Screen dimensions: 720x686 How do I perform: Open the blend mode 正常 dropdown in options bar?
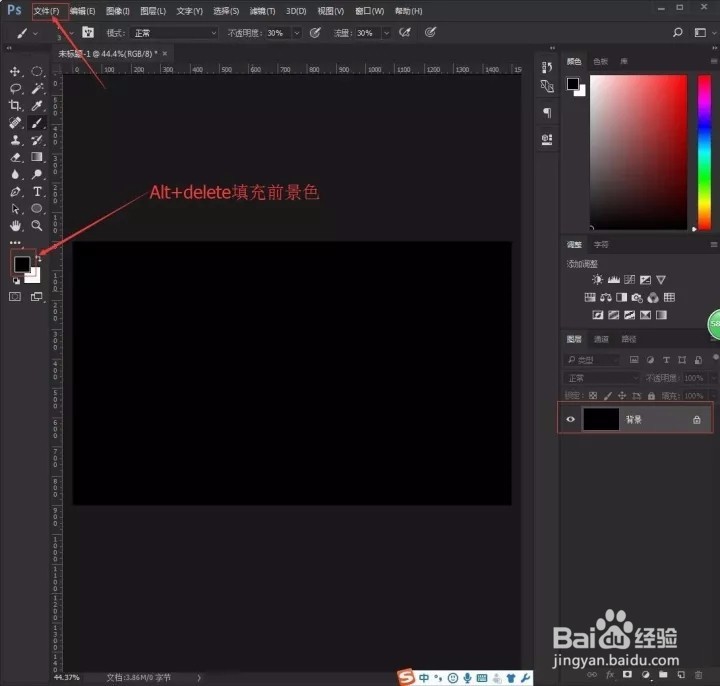pyautogui.click(x=174, y=33)
